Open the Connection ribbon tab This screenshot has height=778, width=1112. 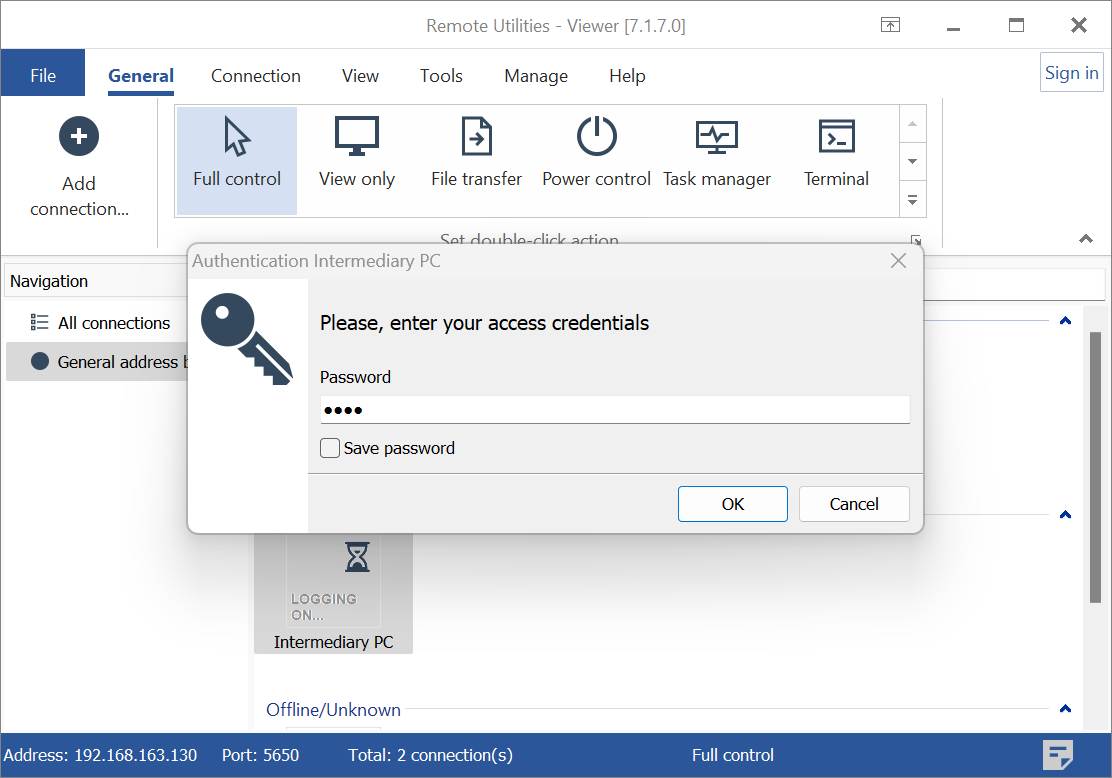click(256, 76)
